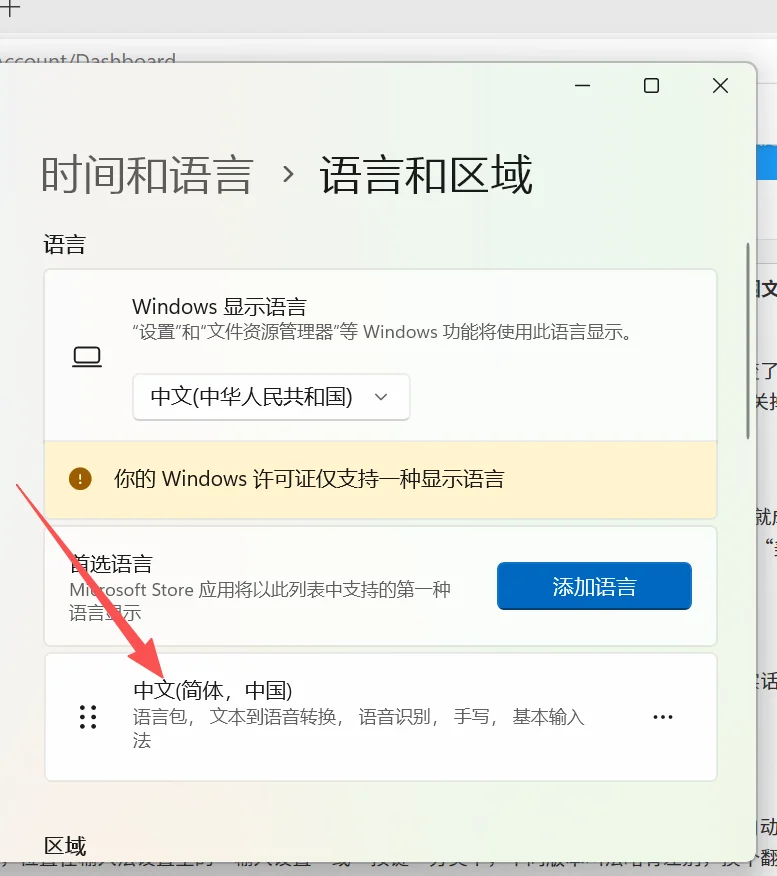Screen dimensions: 777x876
Task: Click the settings window scrollbar
Action: [748, 341]
